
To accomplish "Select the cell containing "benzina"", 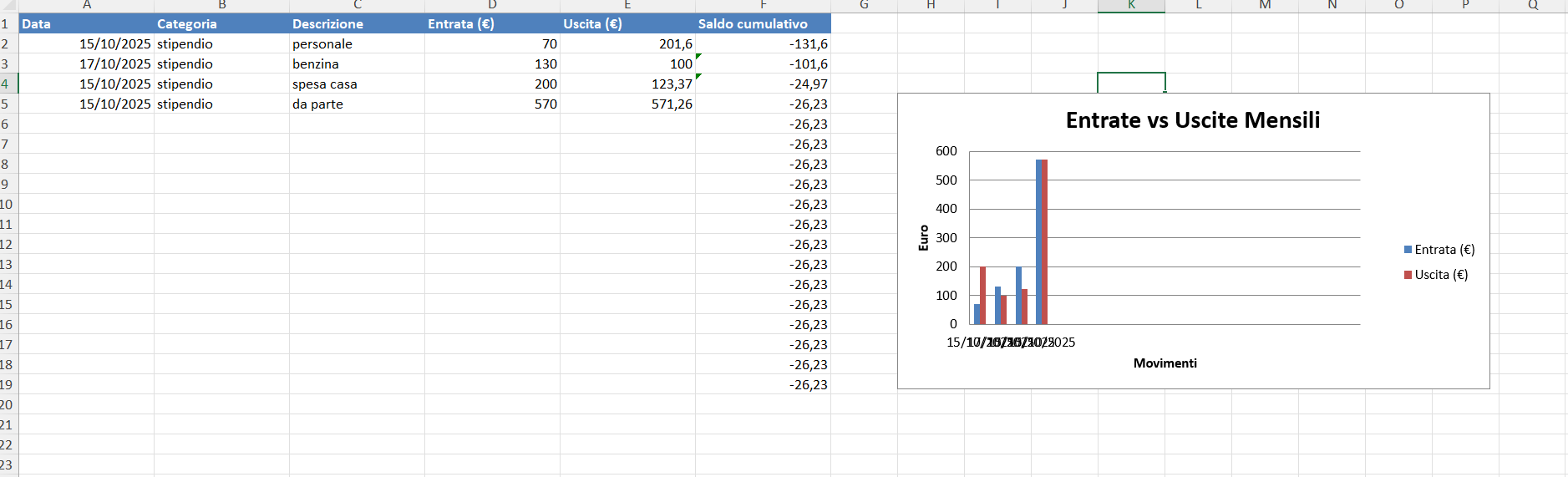I will pyautogui.click(x=356, y=63).
